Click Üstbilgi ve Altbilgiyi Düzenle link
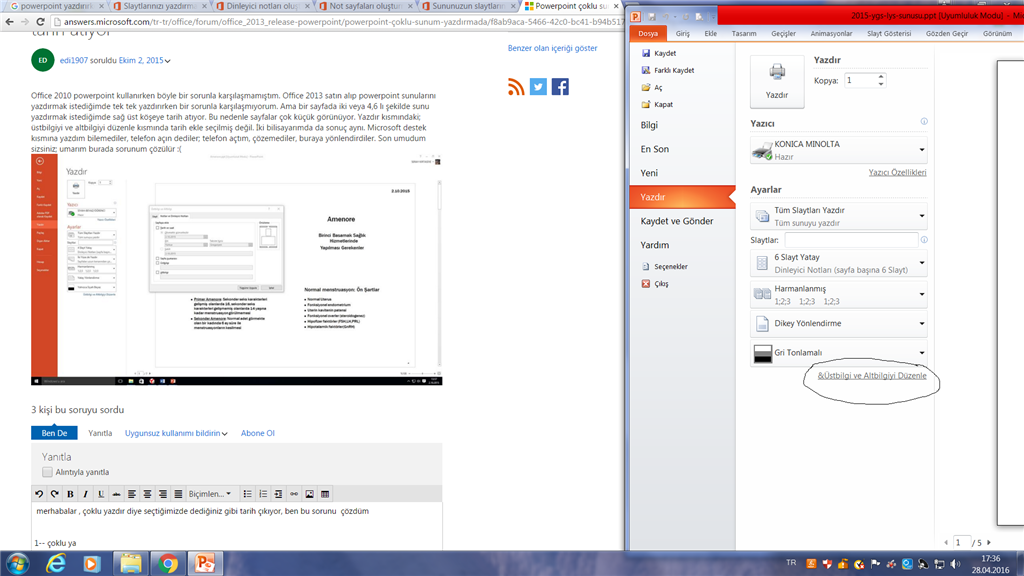 (872, 376)
